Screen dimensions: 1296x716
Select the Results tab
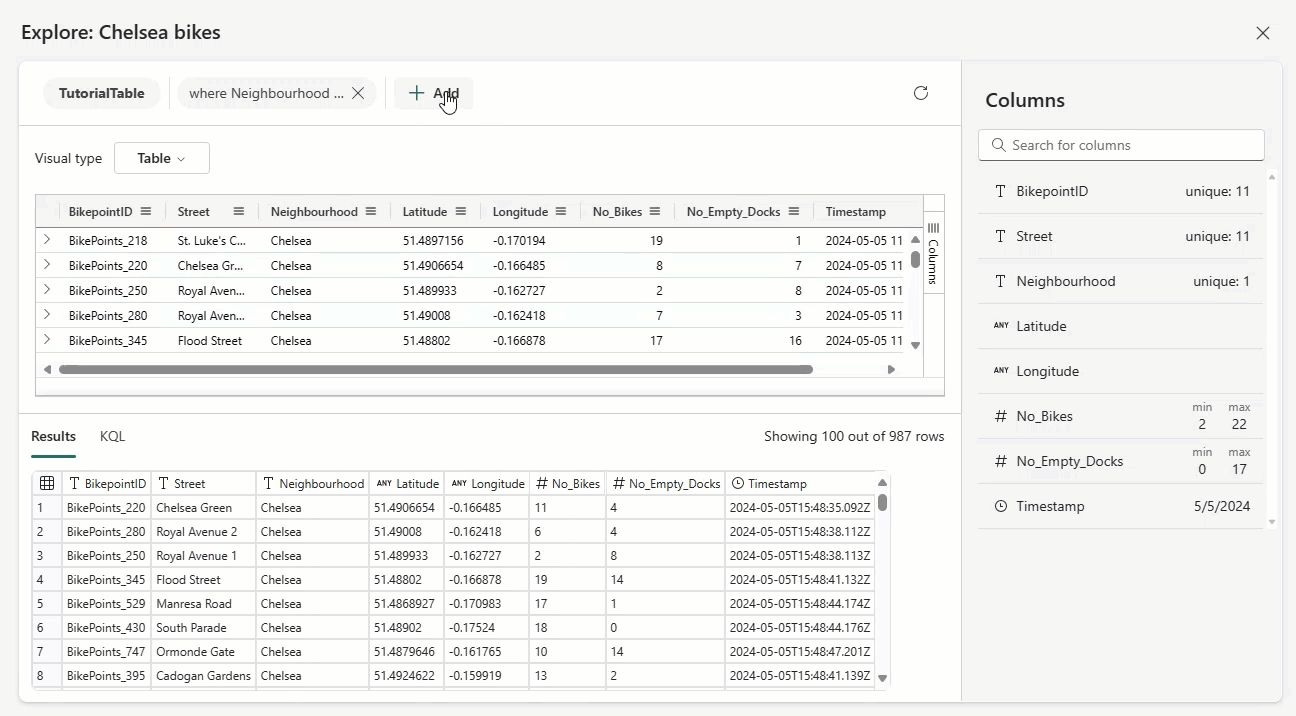click(53, 436)
